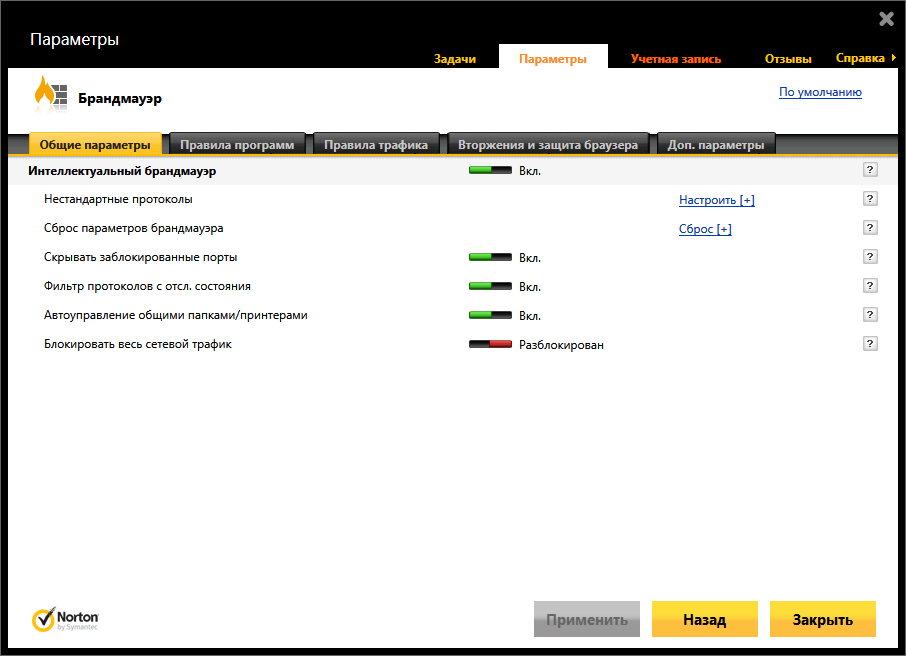Open help for Интеллектуальный брандмауэр
Viewport: 906px width, 656px height.
click(870, 169)
